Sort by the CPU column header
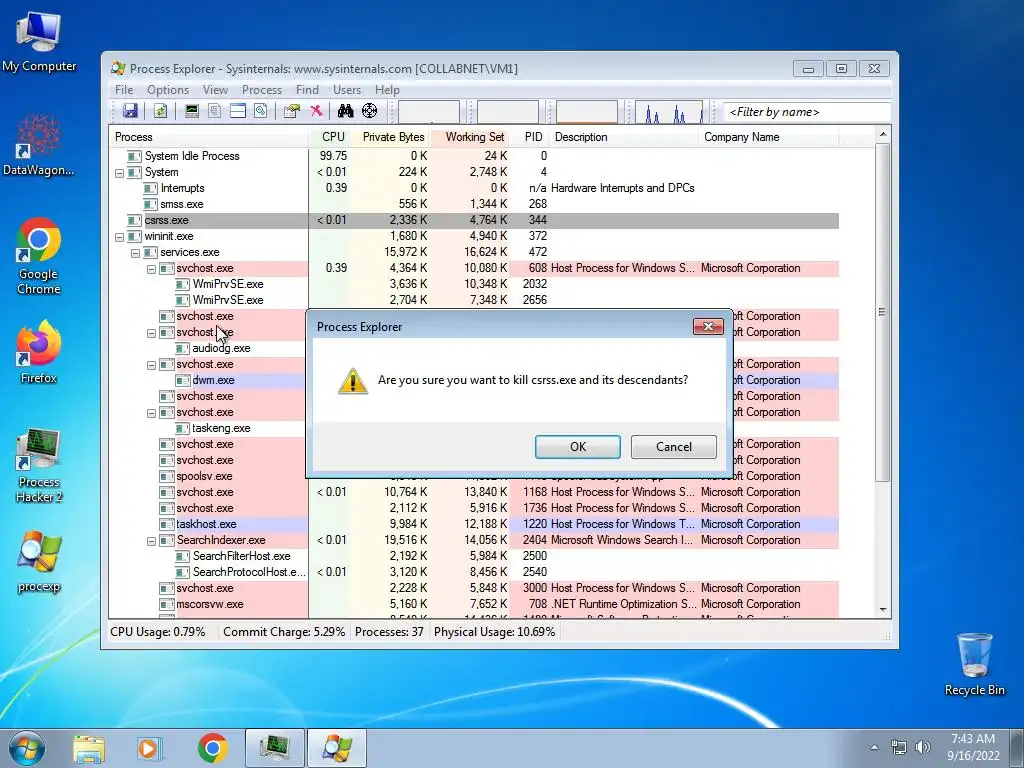 click(330, 137)
